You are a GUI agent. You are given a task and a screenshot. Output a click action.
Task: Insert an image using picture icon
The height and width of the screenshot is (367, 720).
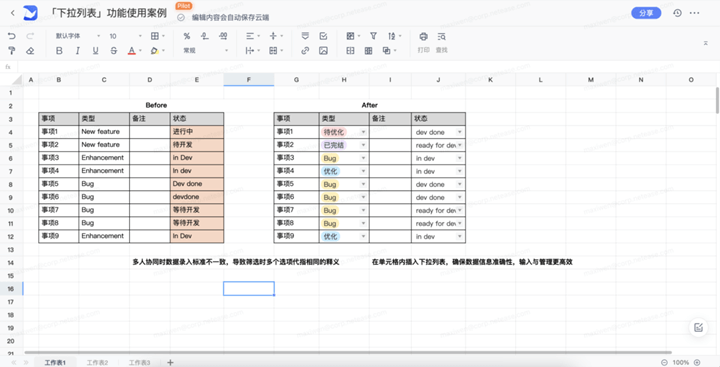[x=323, y=51]
